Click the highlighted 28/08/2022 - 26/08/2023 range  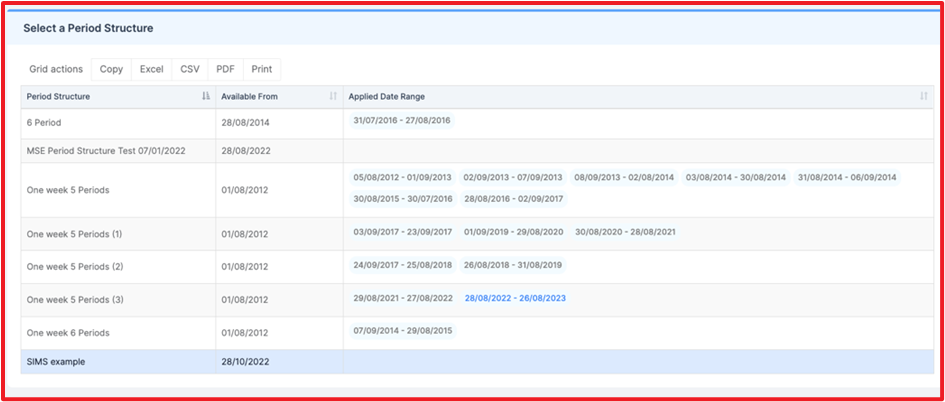515,298
